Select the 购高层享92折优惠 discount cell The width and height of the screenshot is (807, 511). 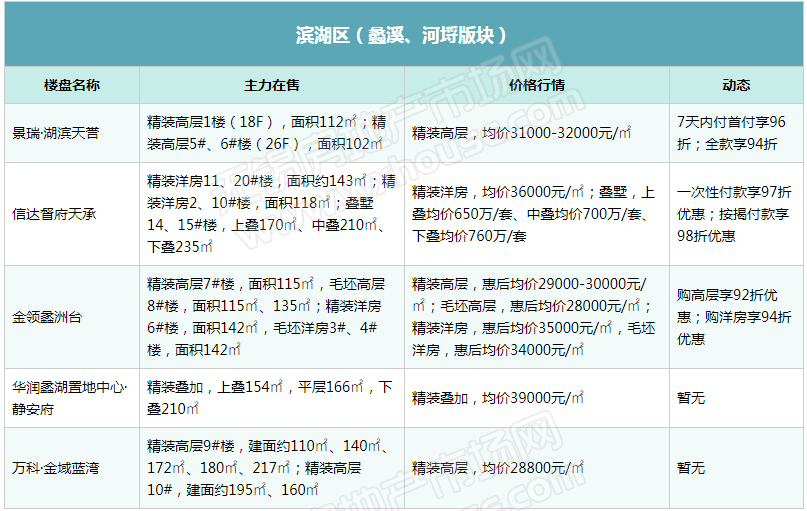734,317
